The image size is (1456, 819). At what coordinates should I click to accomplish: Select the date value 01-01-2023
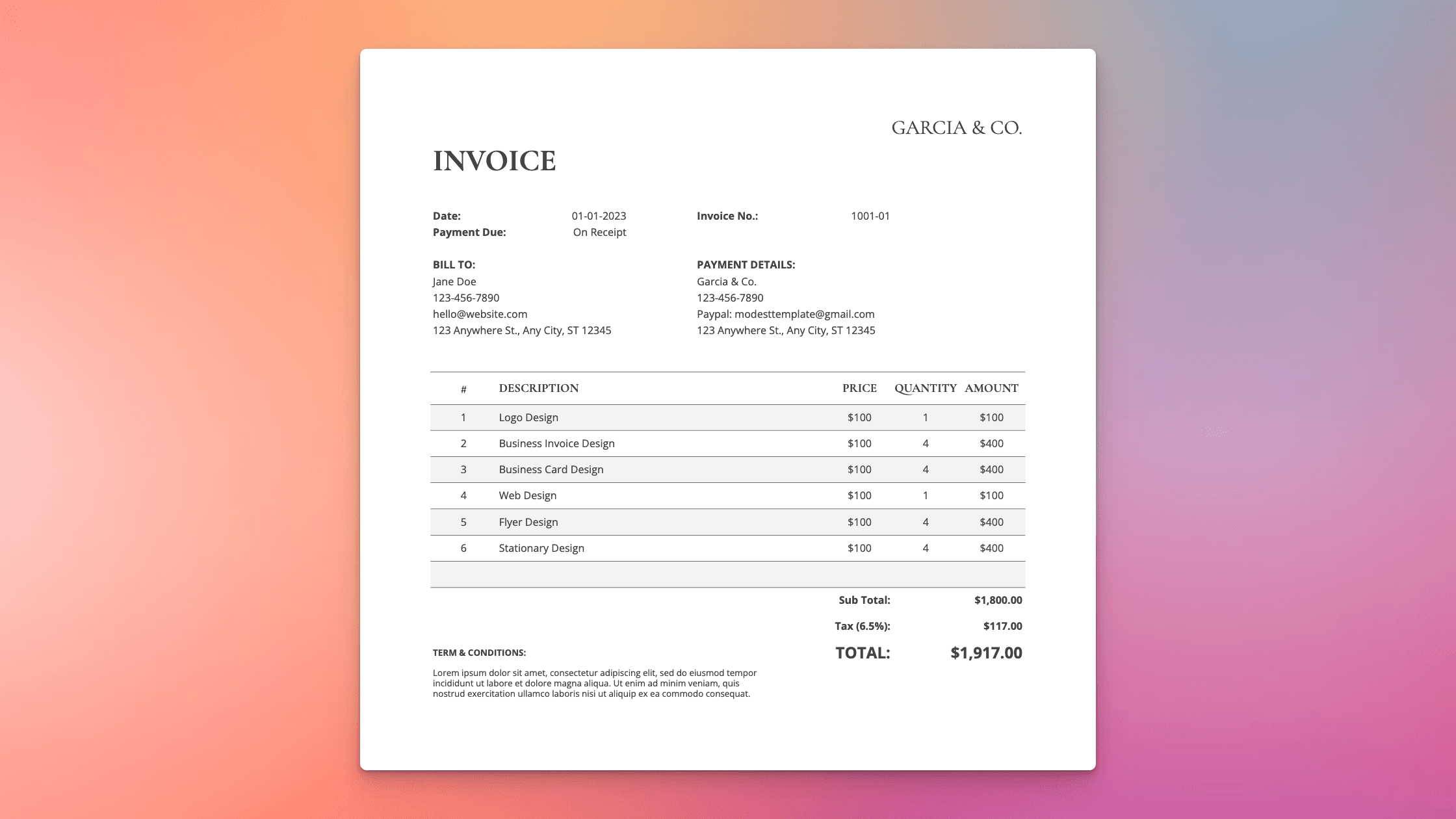[599, 216]
